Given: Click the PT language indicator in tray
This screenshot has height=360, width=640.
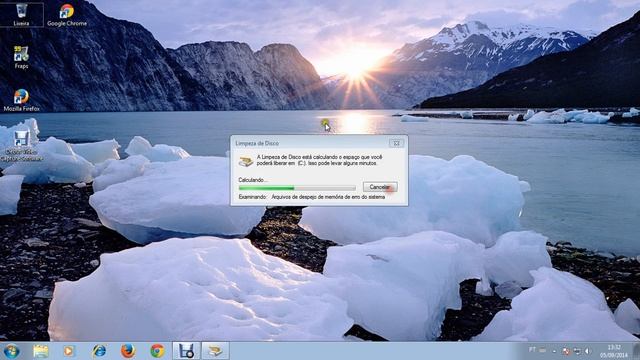Looking at the screenshot, I should coord(532,350).
